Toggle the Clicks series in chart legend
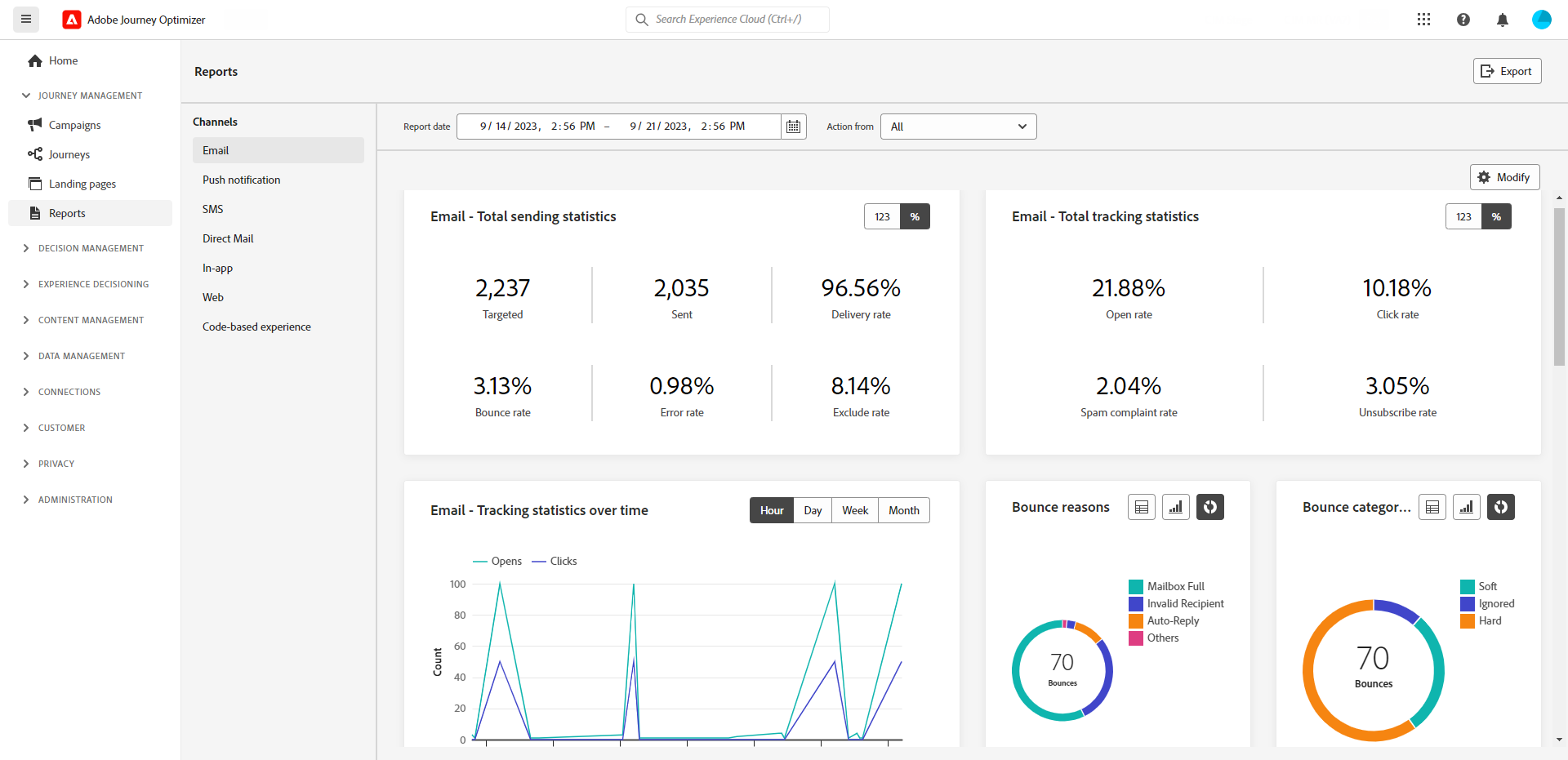This screenshot has width=1568, height=760. [555, 561]
